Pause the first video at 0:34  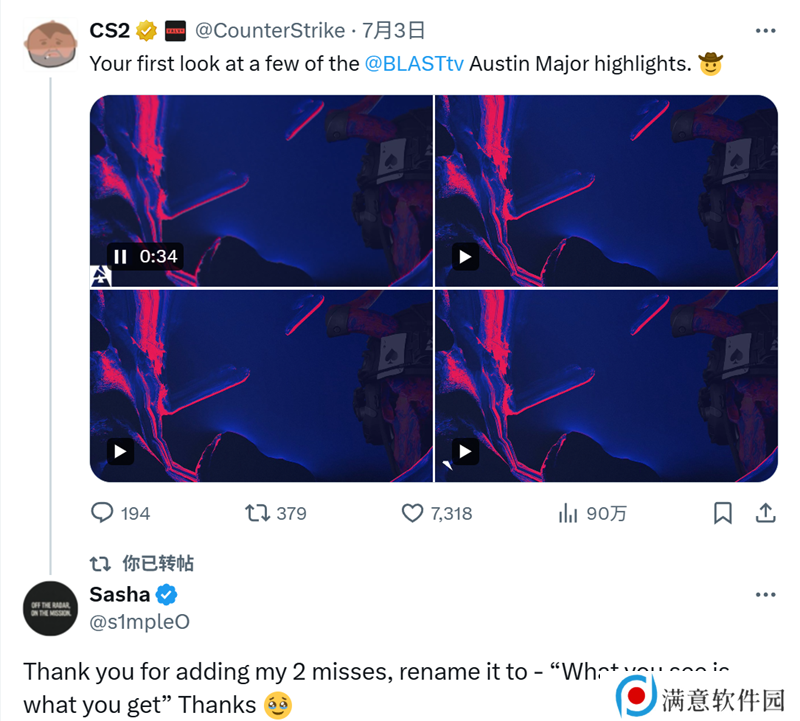pyautogui.click(x=120, y=256)
